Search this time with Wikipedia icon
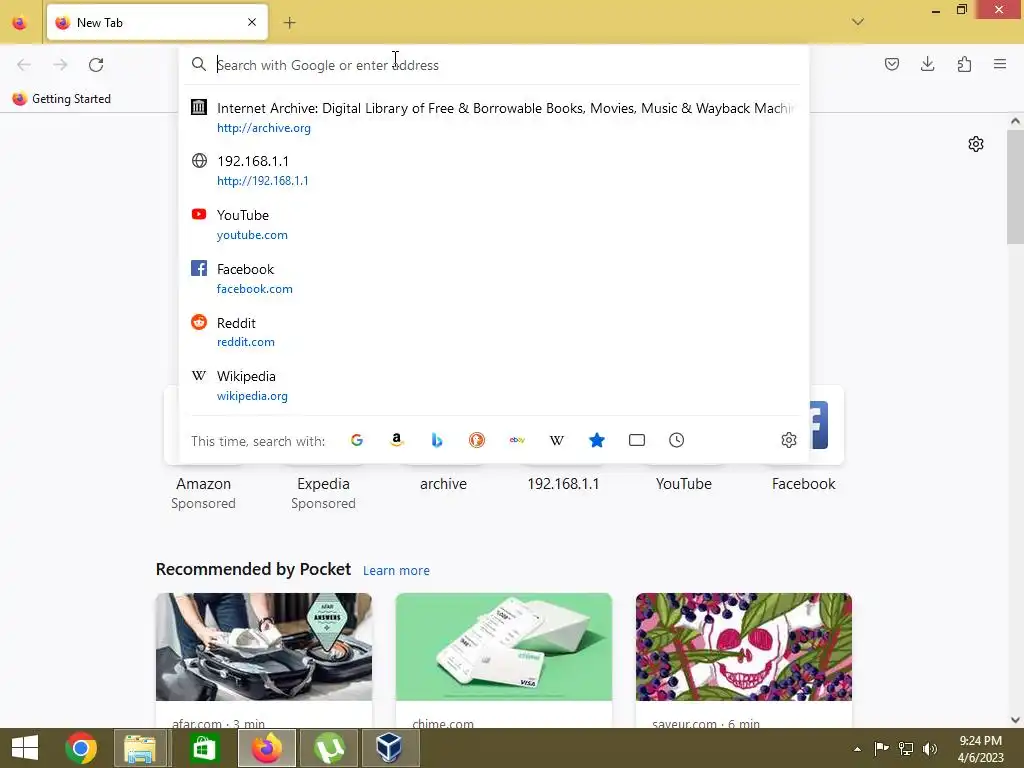 coord(557,440)
